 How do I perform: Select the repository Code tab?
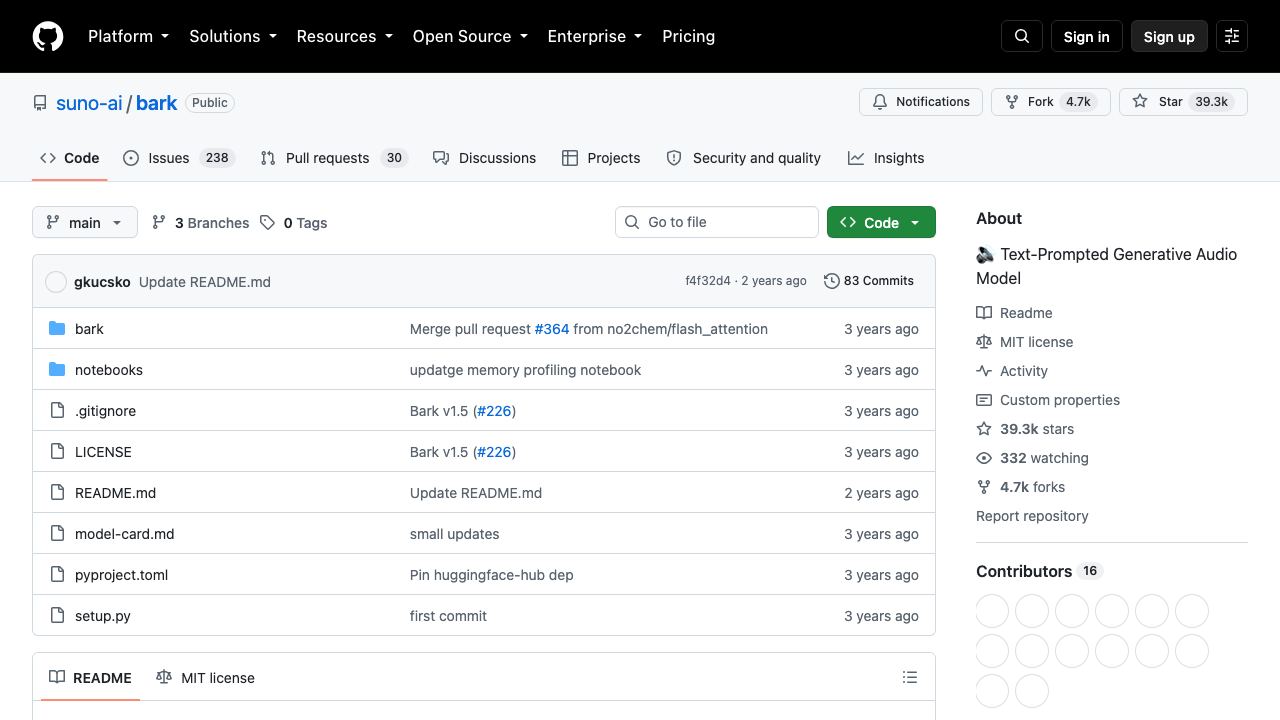pos(70,158)
